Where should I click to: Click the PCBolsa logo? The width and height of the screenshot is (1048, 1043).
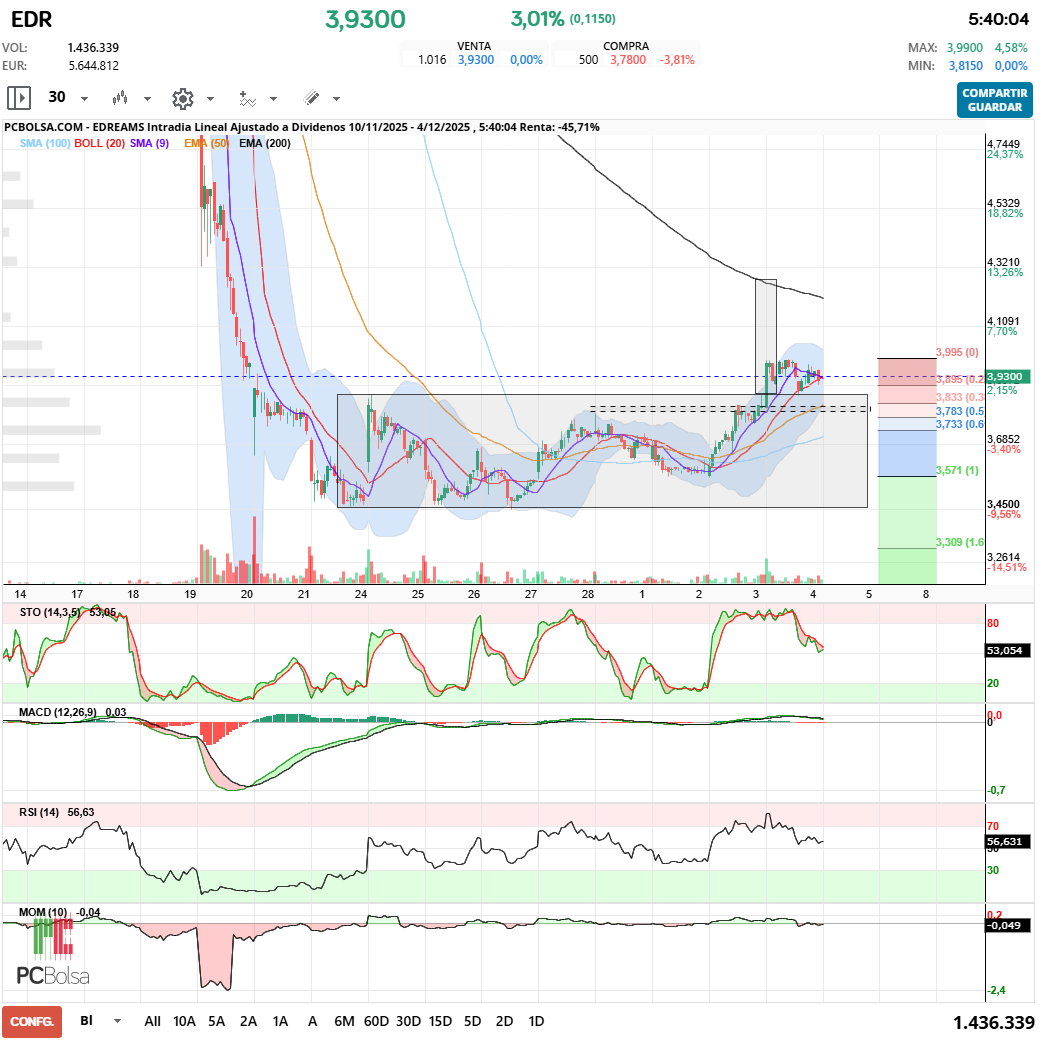point(52,975)
